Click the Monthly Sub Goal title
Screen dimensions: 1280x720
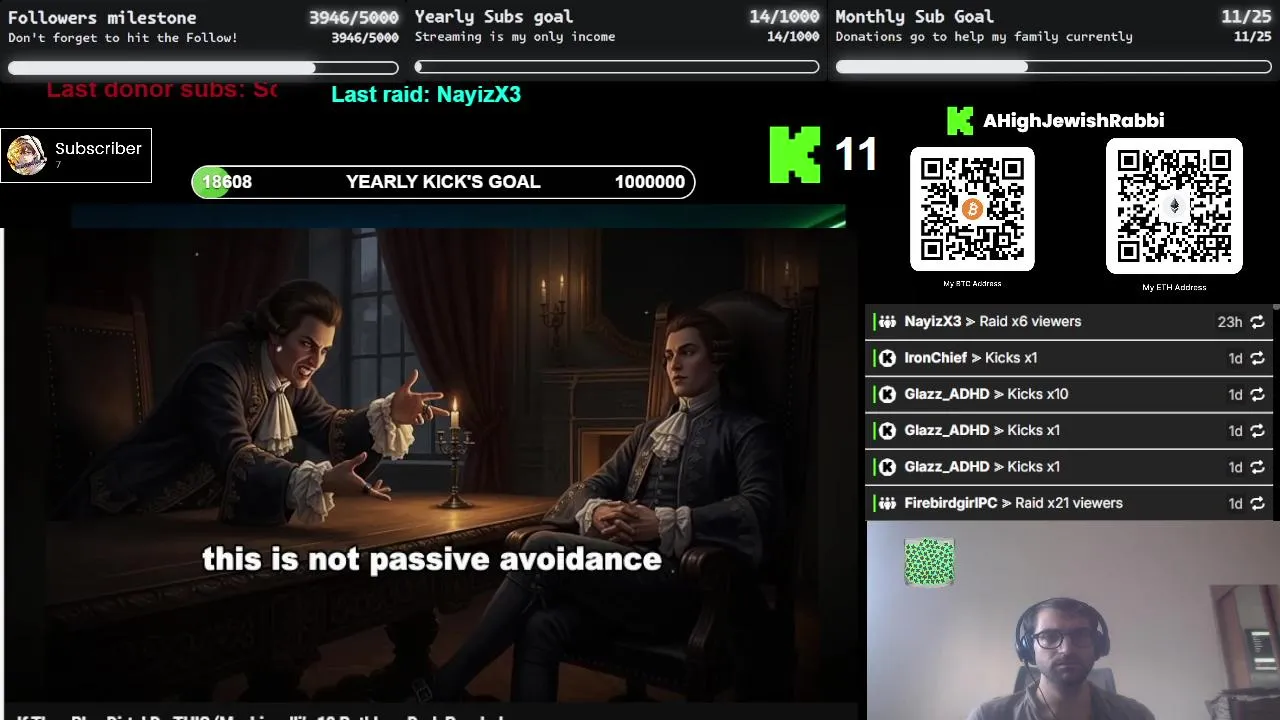click(x=914, y=16)
